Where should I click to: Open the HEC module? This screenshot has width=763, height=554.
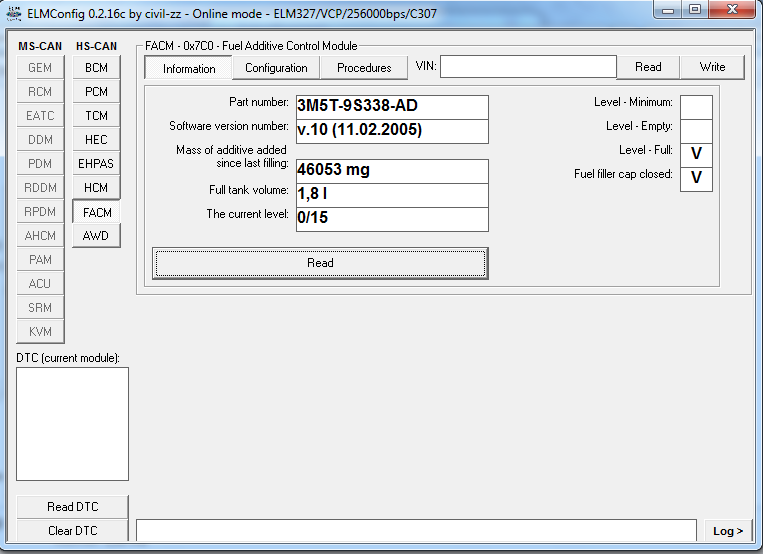[96, 140]
